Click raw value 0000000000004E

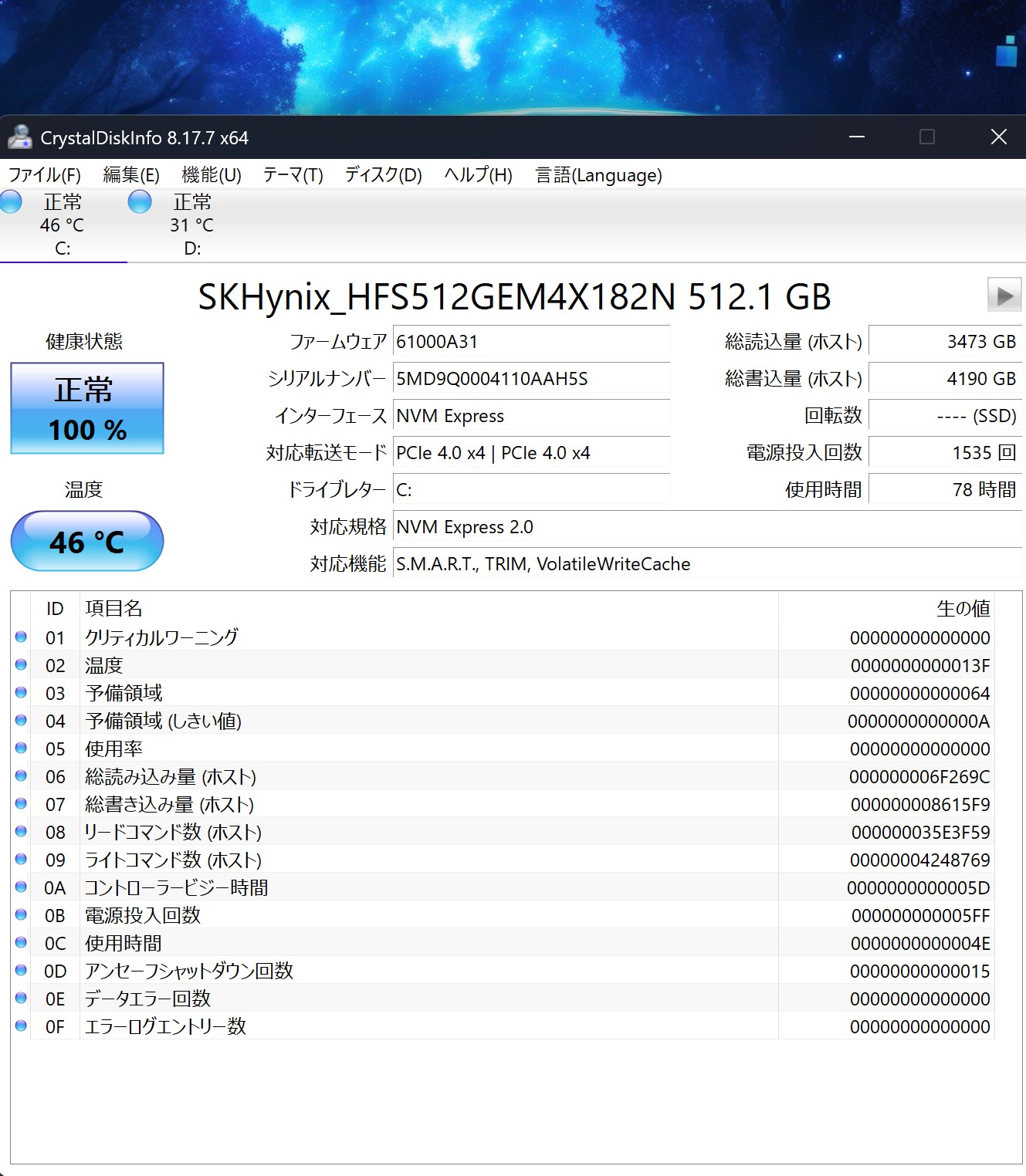(920, 943)
